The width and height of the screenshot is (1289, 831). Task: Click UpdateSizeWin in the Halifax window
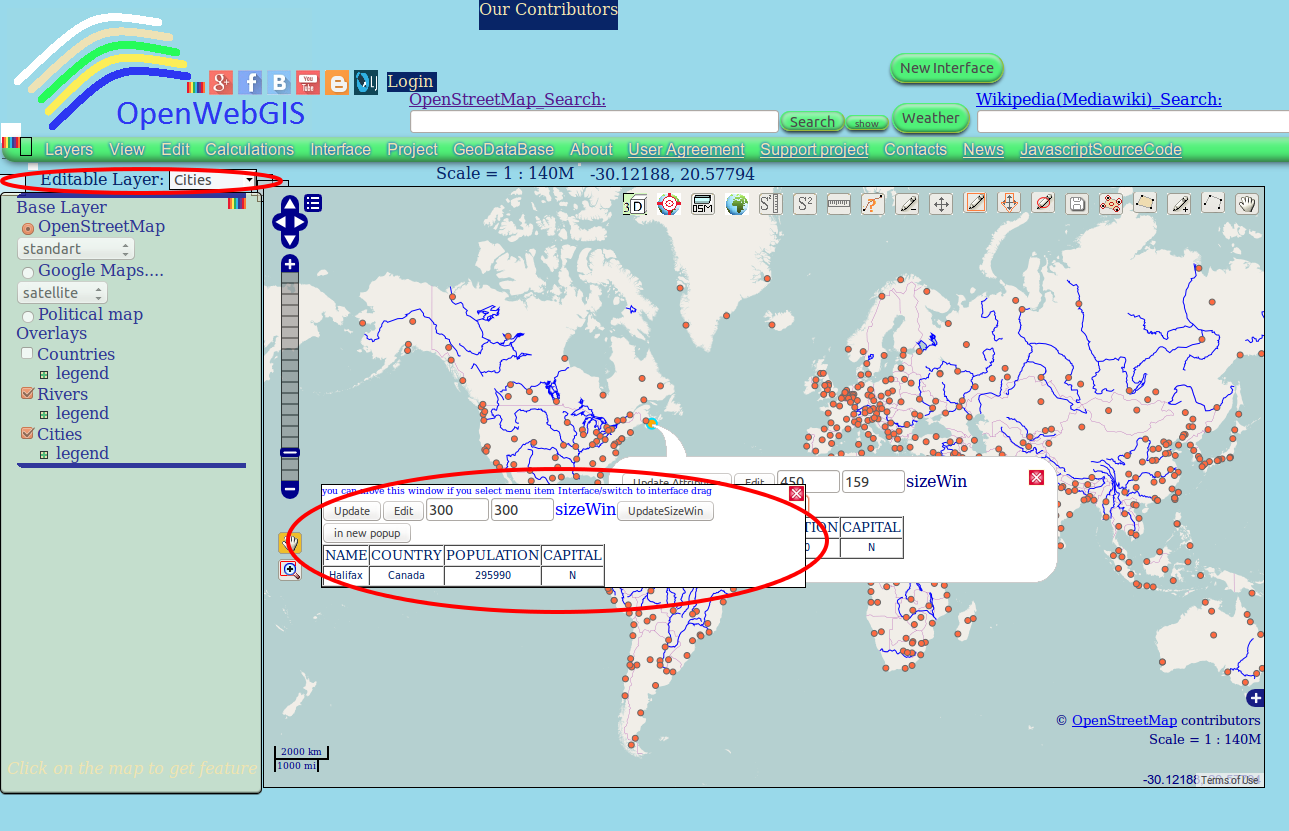(665, 511)
